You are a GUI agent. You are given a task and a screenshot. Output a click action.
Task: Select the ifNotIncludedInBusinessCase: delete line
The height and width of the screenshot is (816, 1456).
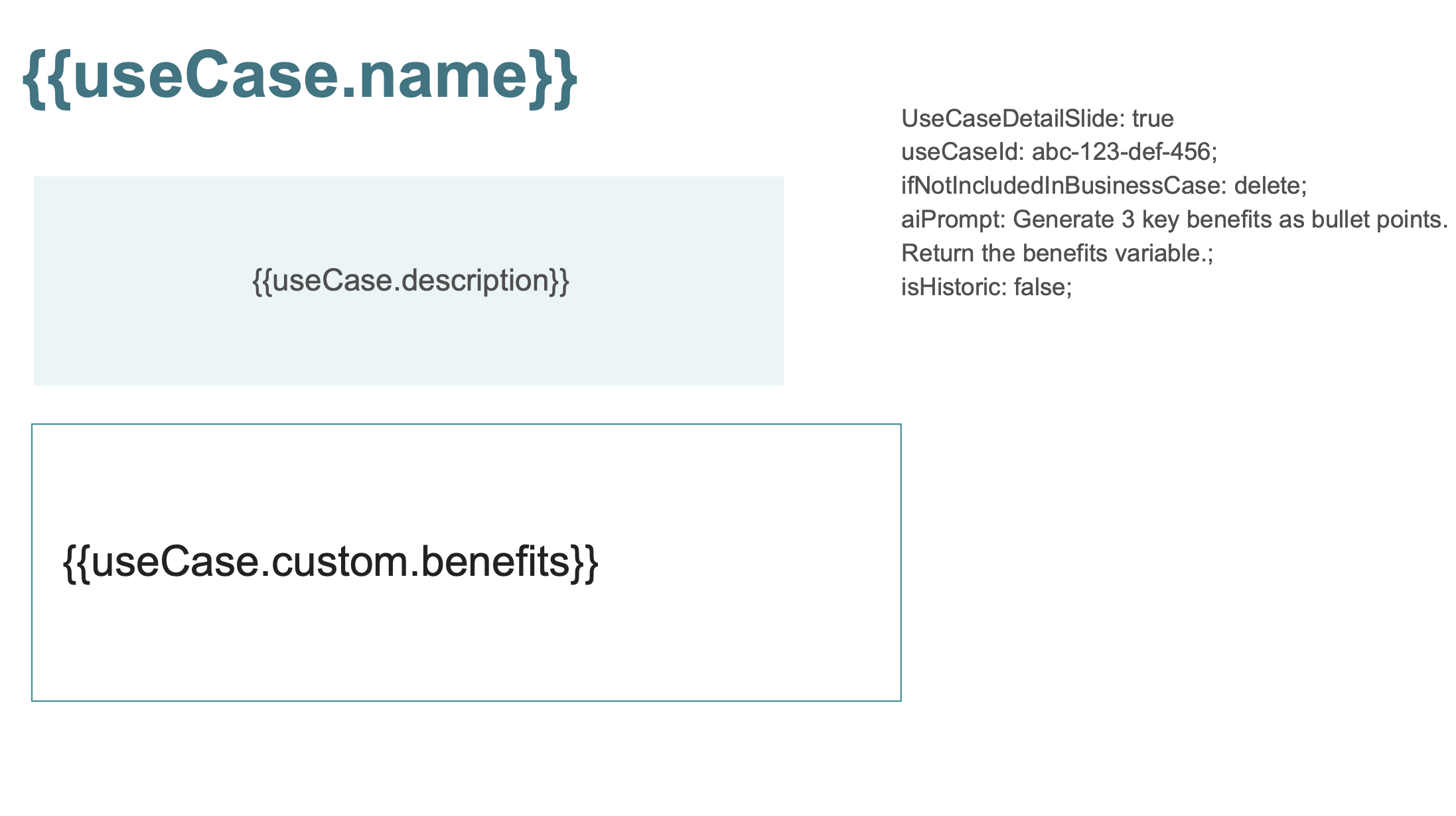coord(1104,186)
